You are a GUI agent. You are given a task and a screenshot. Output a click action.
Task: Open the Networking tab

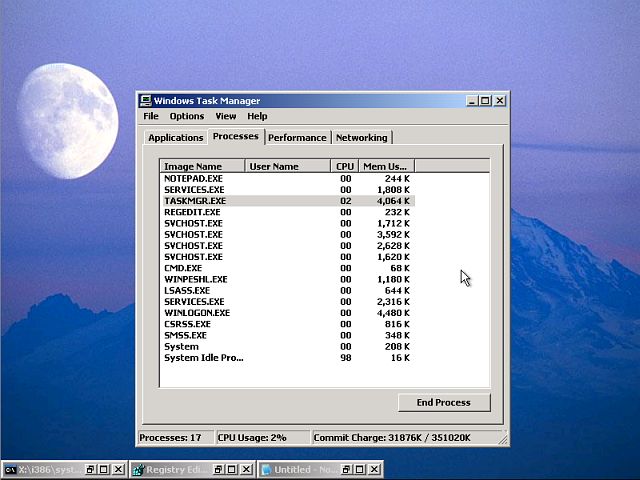[362, 138]
